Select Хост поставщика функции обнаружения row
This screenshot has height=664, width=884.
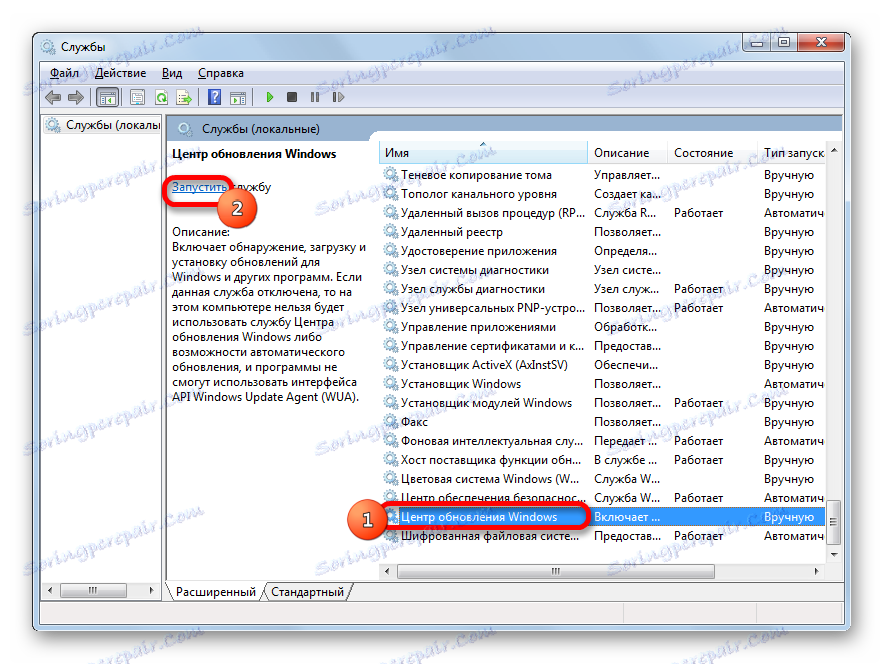click(603, 460)
